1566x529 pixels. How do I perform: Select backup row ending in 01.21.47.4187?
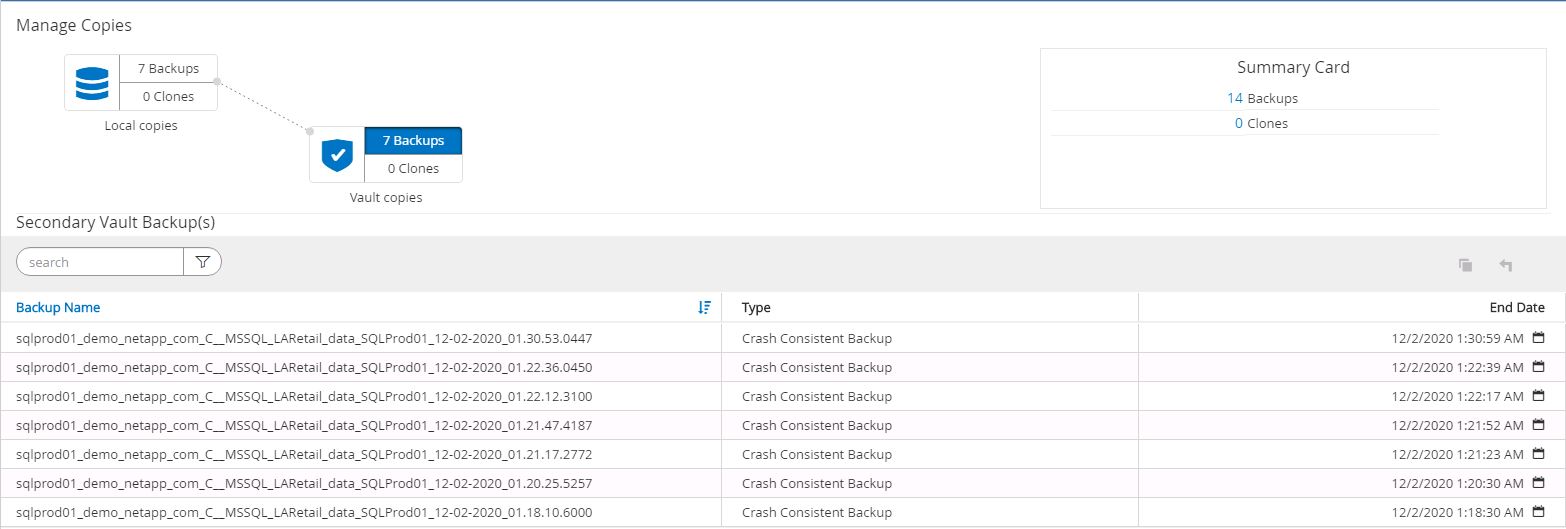(304, 425)
